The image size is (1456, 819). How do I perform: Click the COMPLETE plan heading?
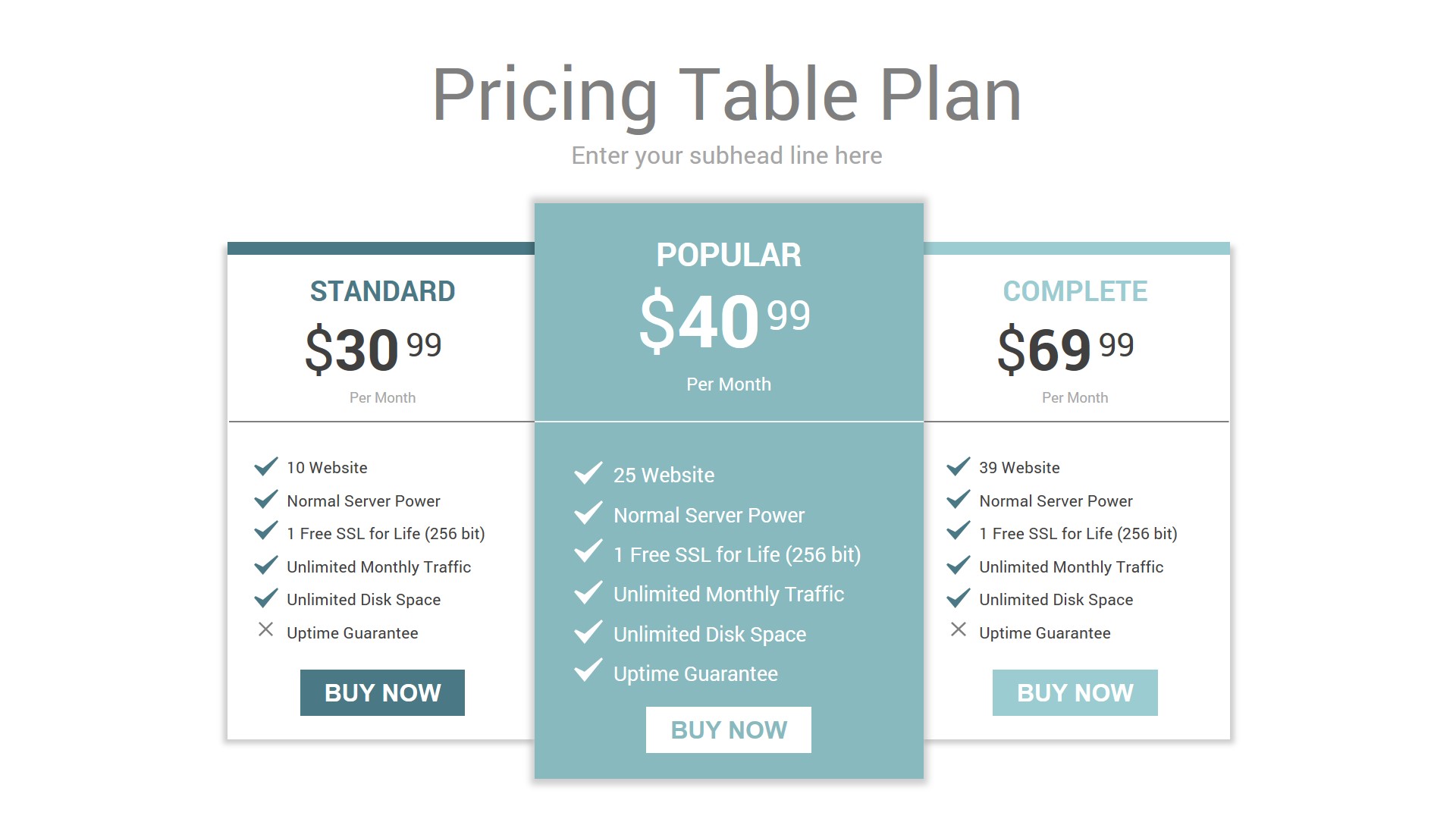point(1075,291)
